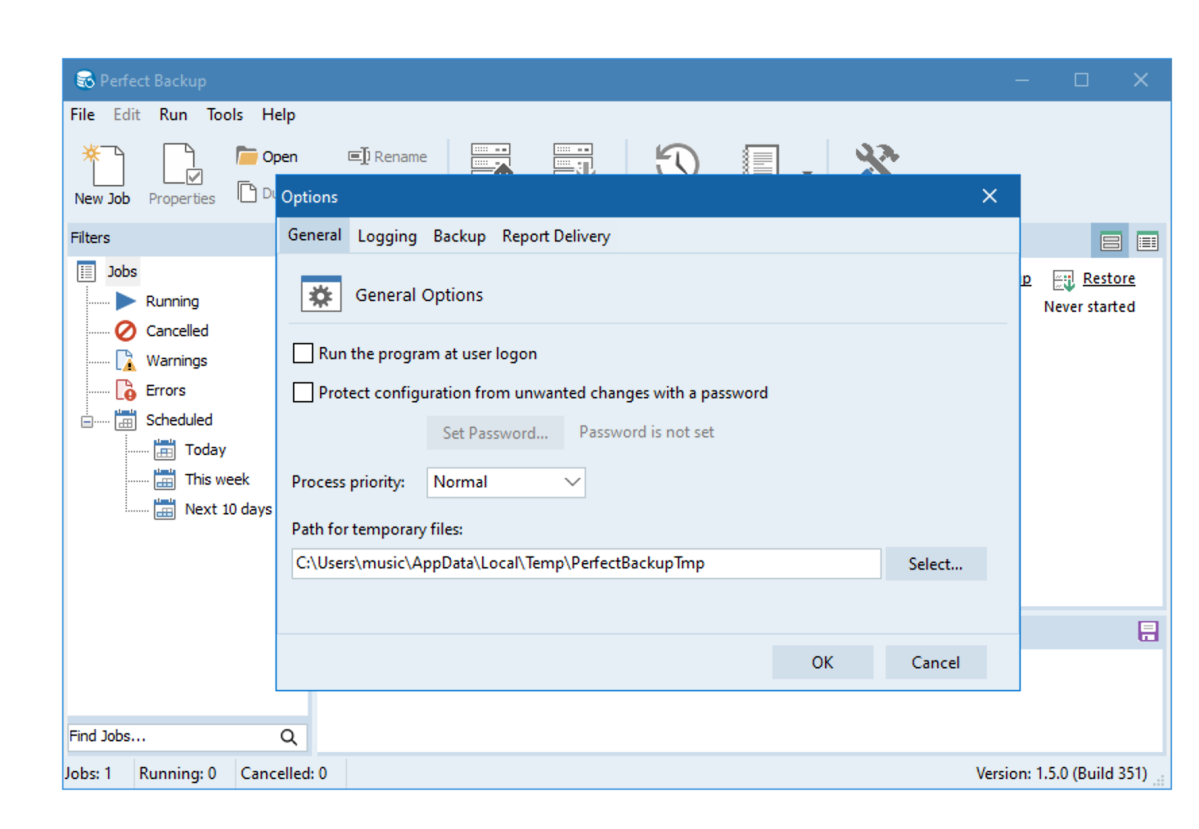Click the Restore link
Screen dimensions: 1199x829
(1109, 278)
